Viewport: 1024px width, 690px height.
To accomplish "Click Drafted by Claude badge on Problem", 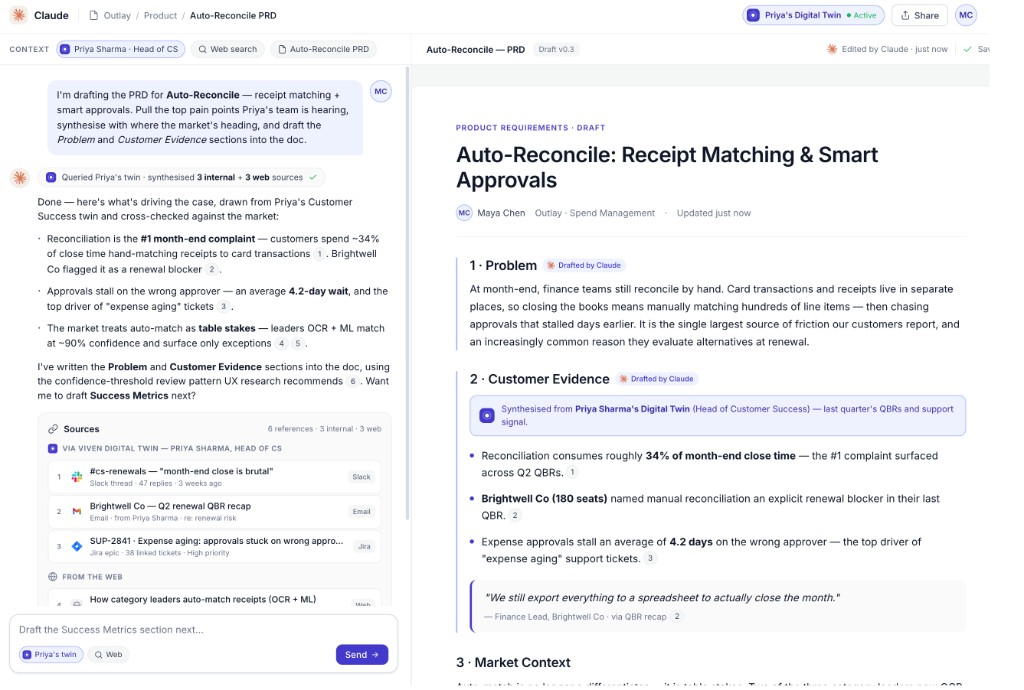I will pyautogui.click(x=584, y=266).
